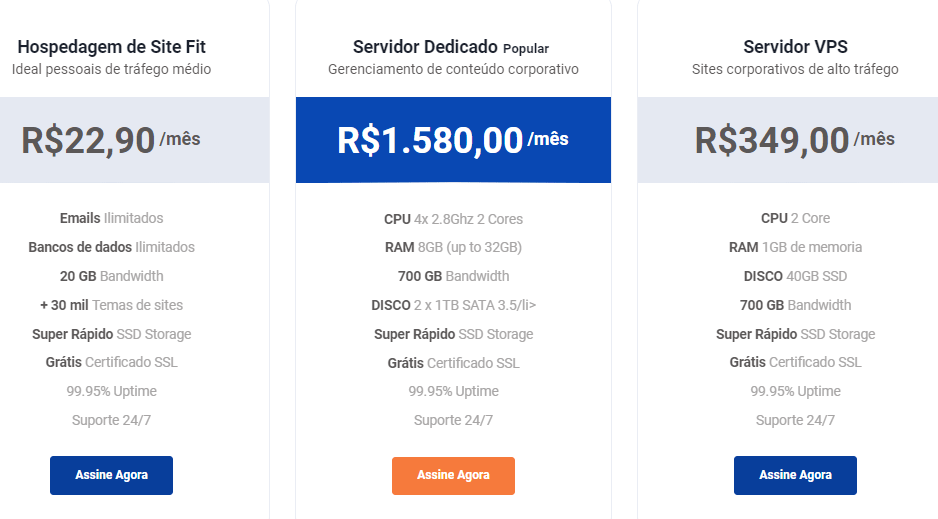This screenshot has height=519, width=938.
Task: Click Gerenciamento de conteúdo corporativo subtitle
Action: [453, 69]
